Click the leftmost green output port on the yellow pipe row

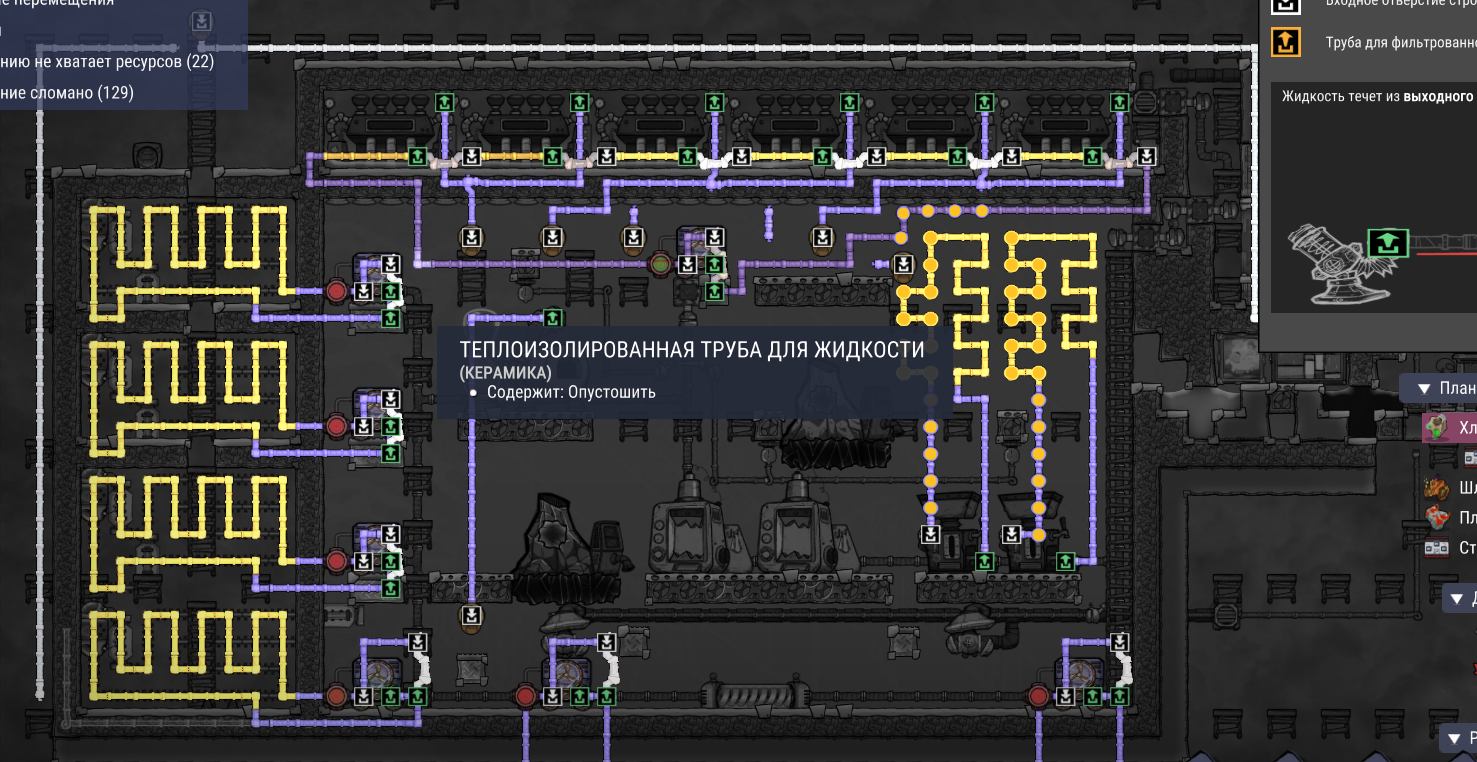pos(417,157)
